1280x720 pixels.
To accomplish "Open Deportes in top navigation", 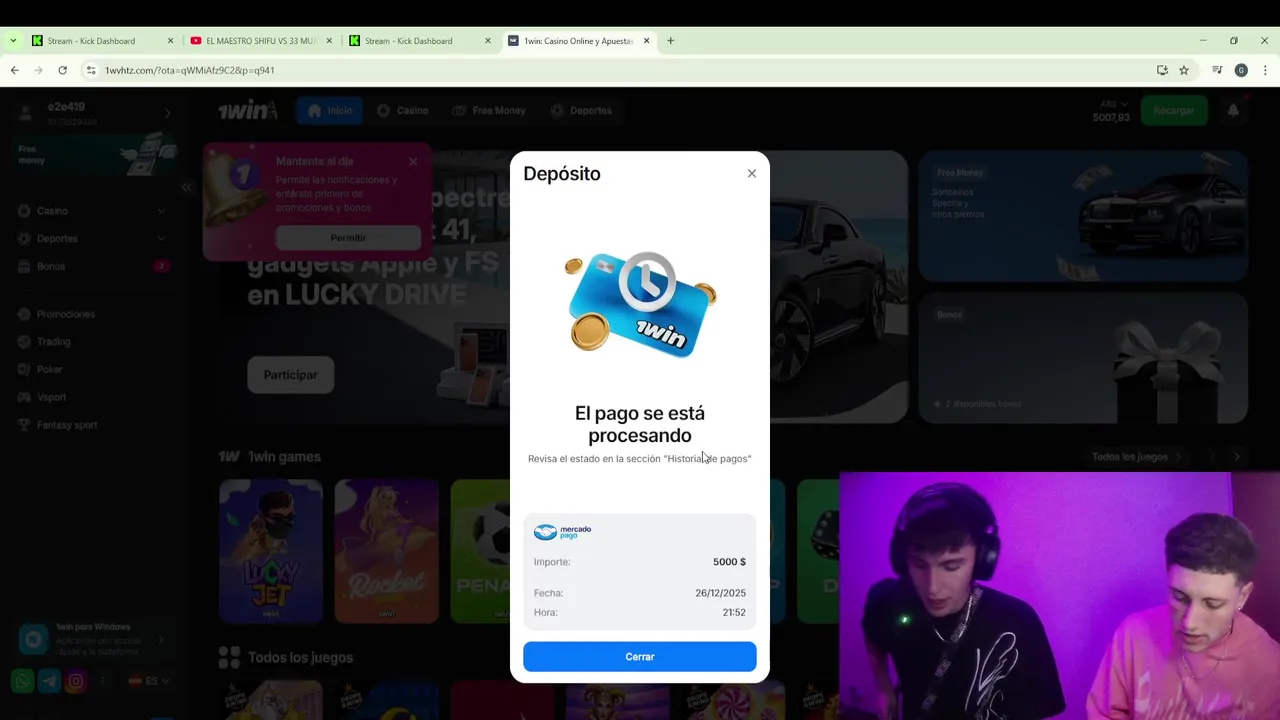I will (581, 110).
